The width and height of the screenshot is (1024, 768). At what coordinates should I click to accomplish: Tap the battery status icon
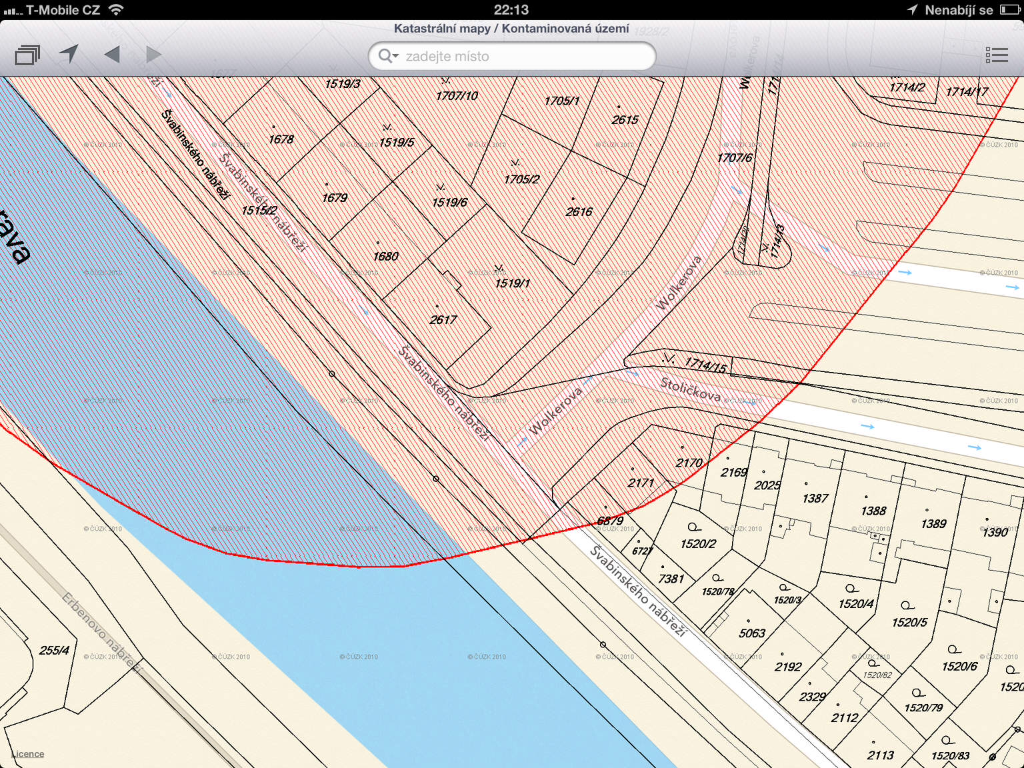pyautogui.click(x=1010, y=10)
